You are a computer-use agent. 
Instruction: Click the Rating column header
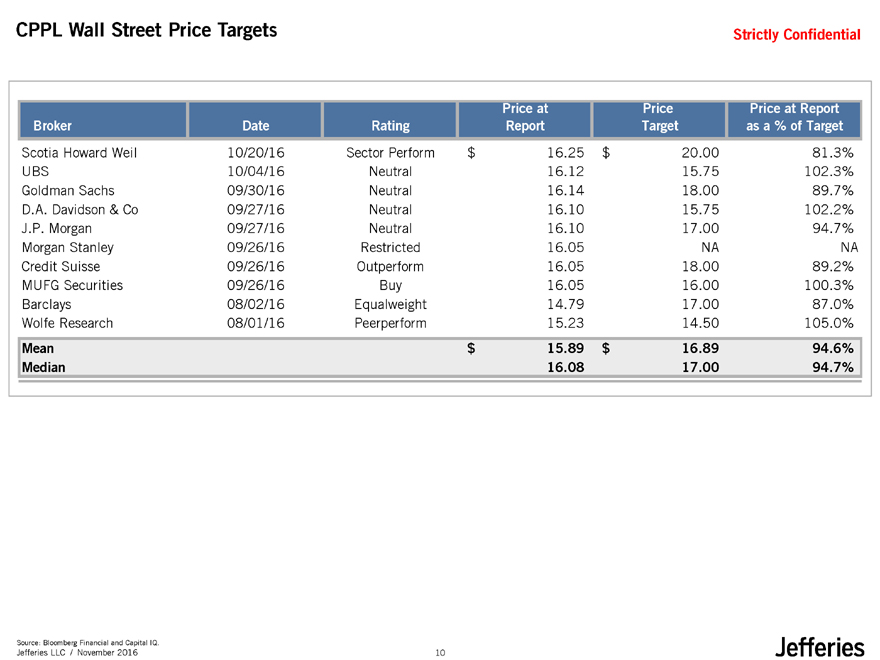click(390, 126)
